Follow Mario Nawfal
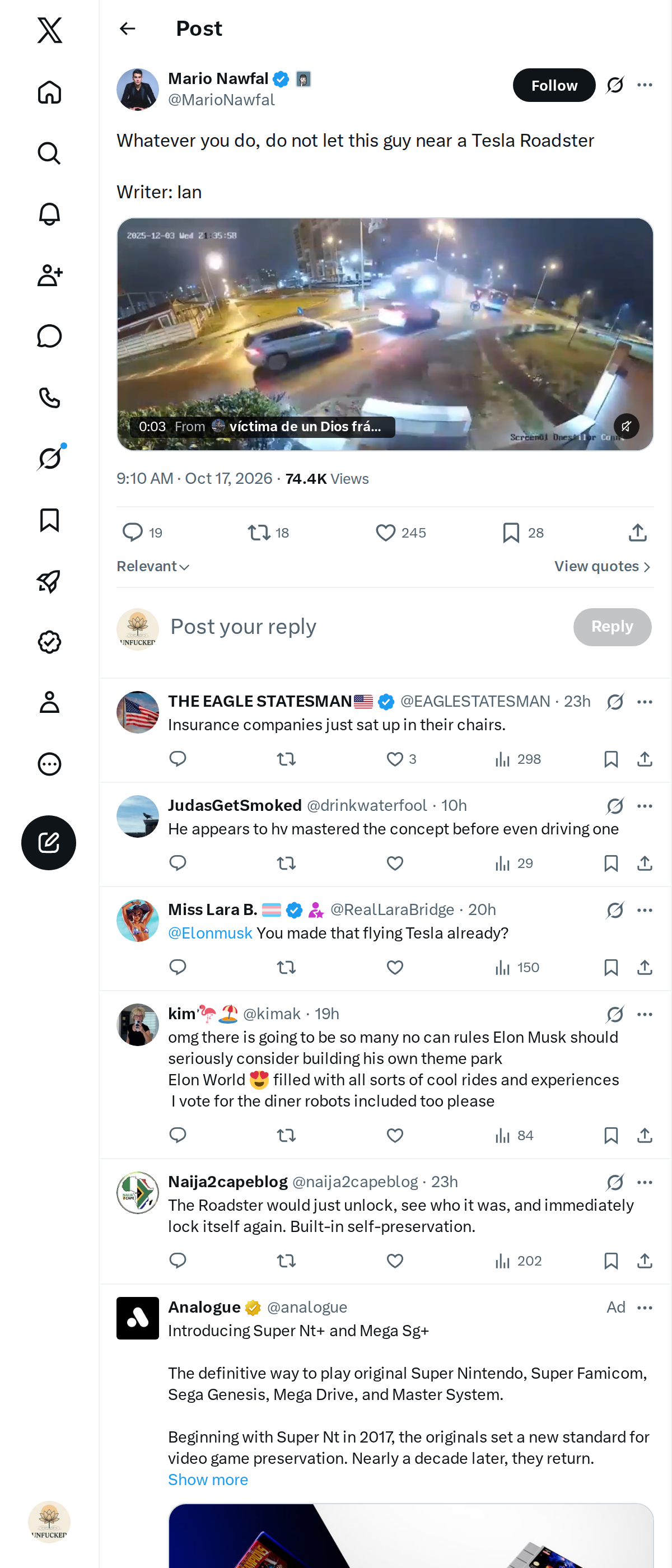The height and width of the screenshot is (1568, 672). [554, 85]
